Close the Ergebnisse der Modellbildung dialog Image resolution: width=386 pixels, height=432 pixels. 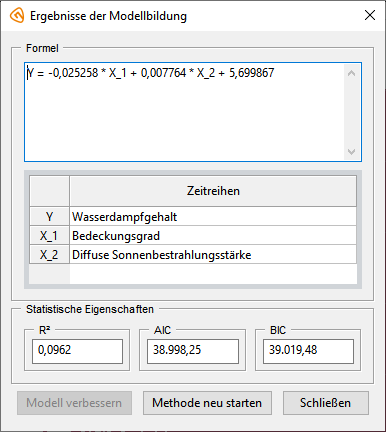(x=370, y=15)
